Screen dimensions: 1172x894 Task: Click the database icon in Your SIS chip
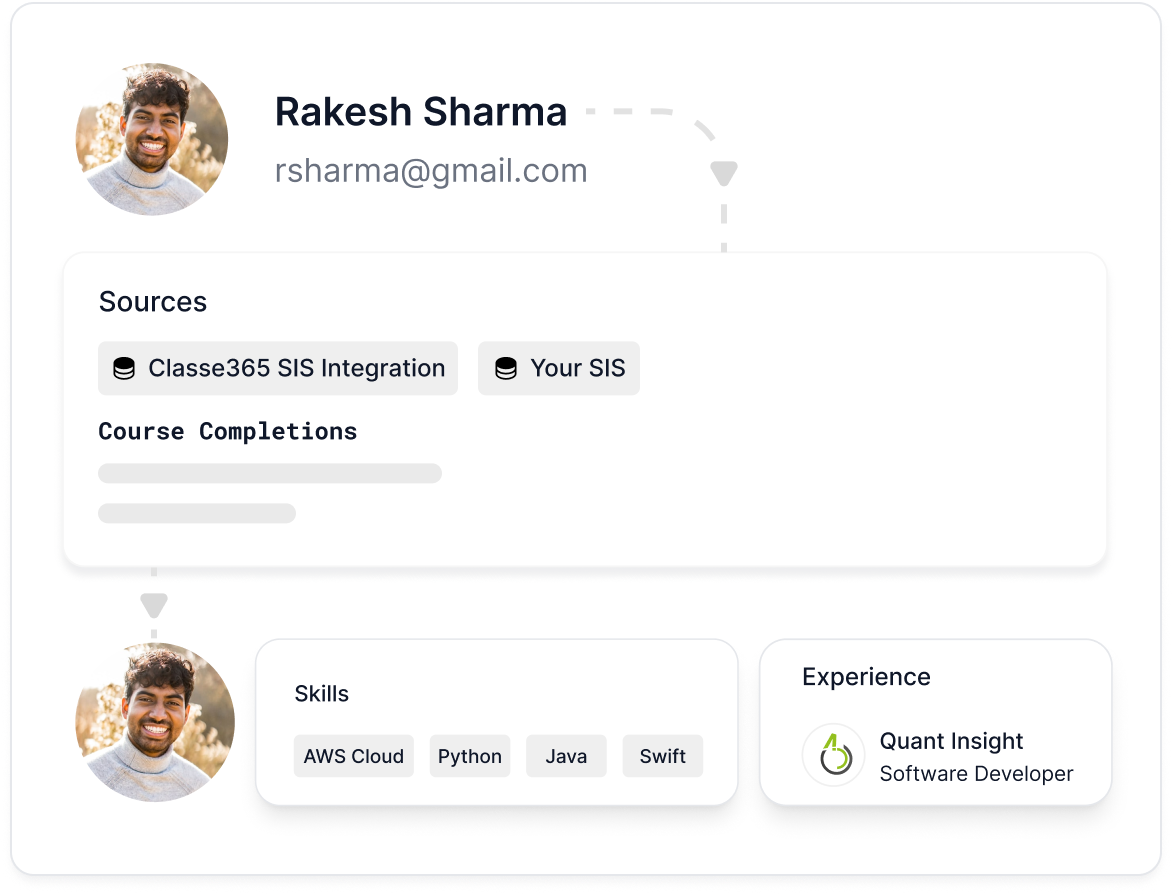click(x=506, y=369)
